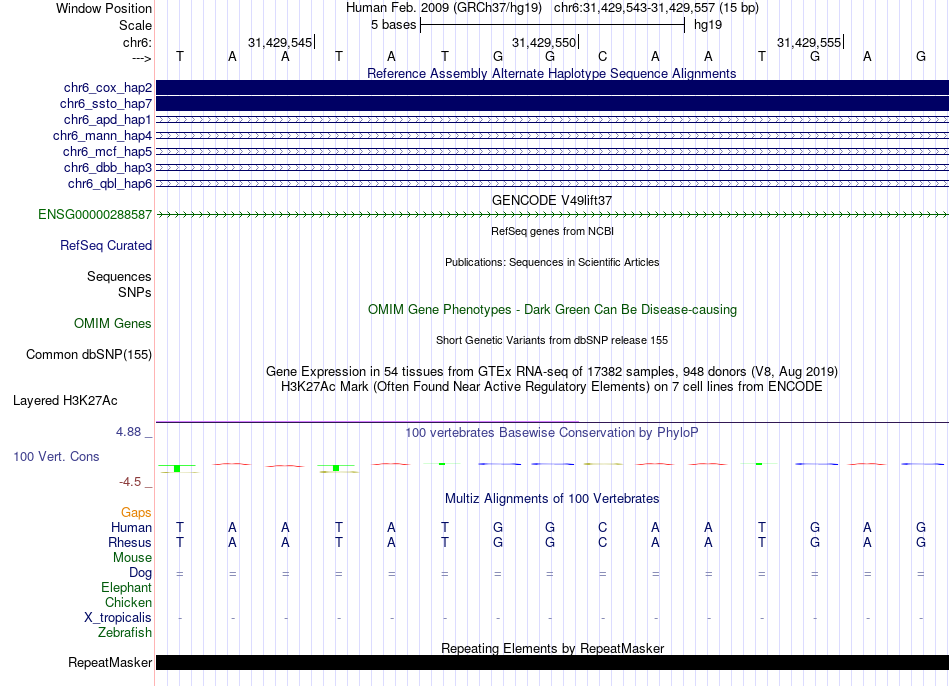Click the solid chr6_ssto_hap7 alignment bar

(552, 104)
